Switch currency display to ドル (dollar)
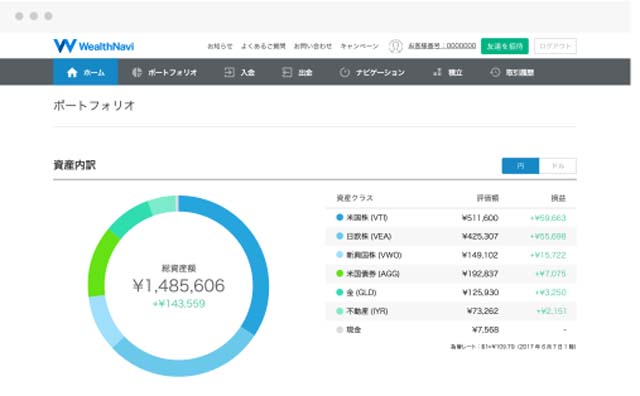The image size is (640, 396). (x=558, y=166)
